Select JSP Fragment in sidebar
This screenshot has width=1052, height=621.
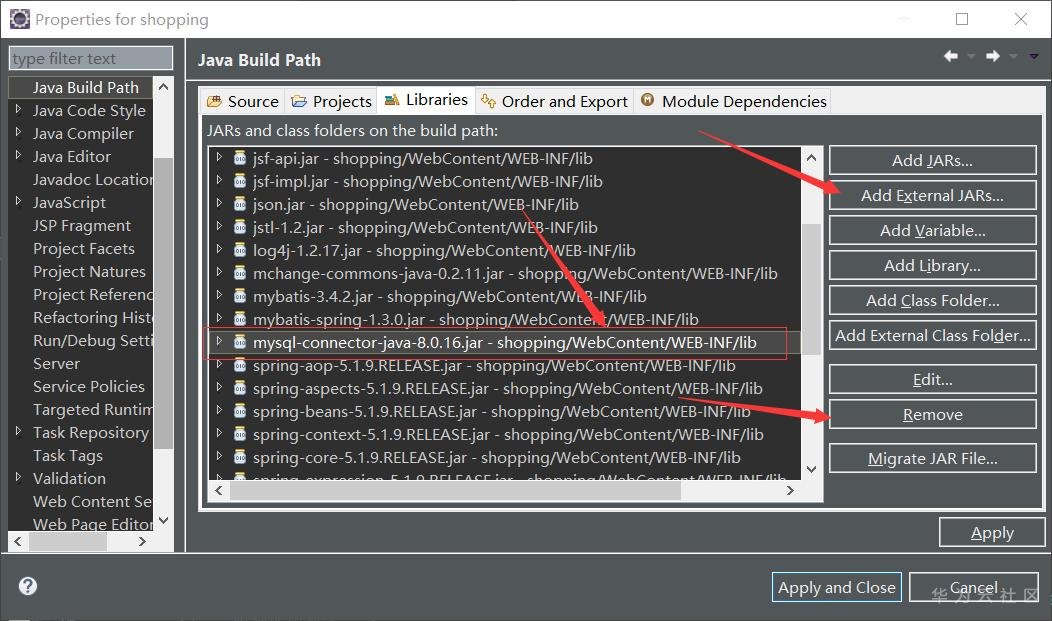click(82, 225)
